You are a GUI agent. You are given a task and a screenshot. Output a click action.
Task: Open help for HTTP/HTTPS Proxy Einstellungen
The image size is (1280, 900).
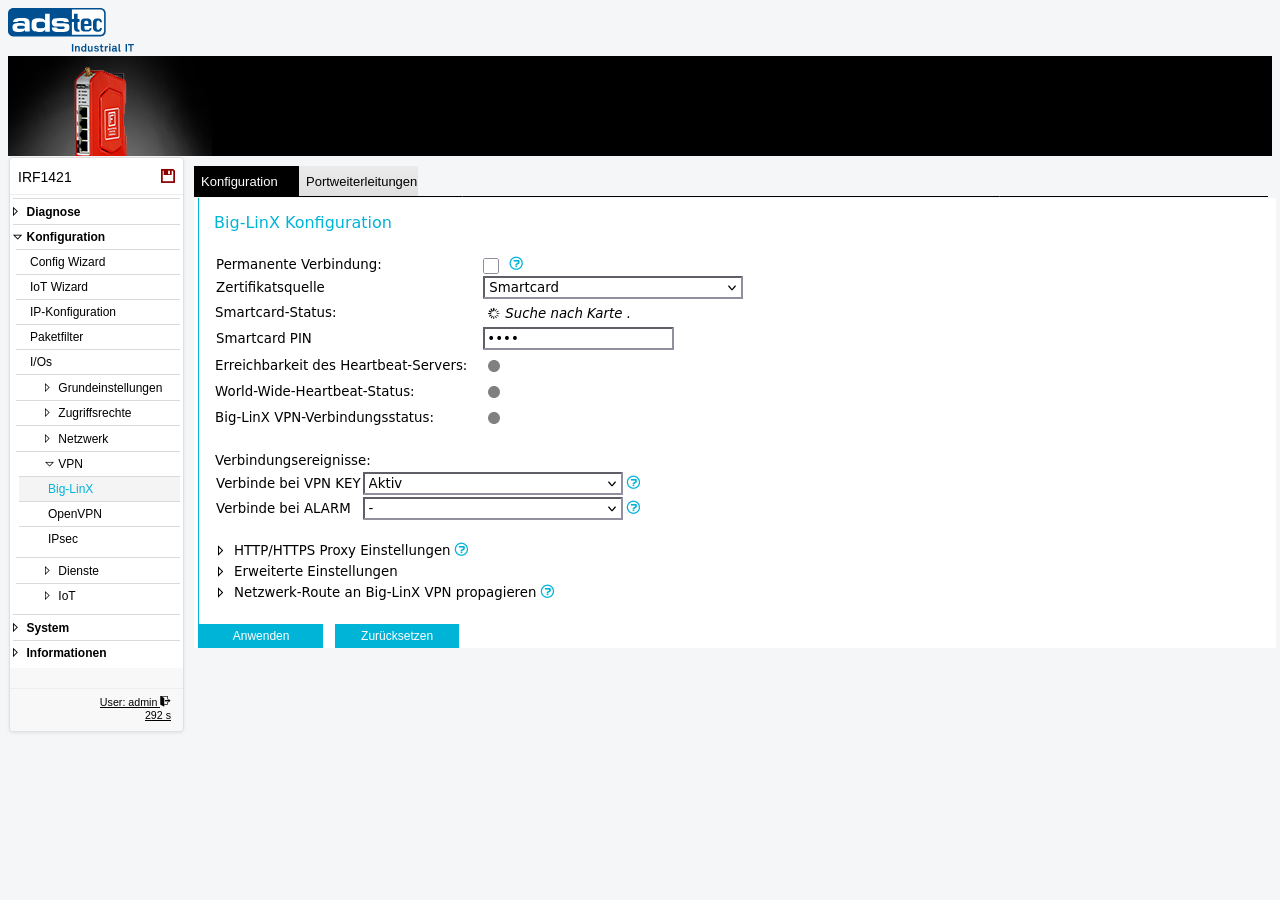461,549
